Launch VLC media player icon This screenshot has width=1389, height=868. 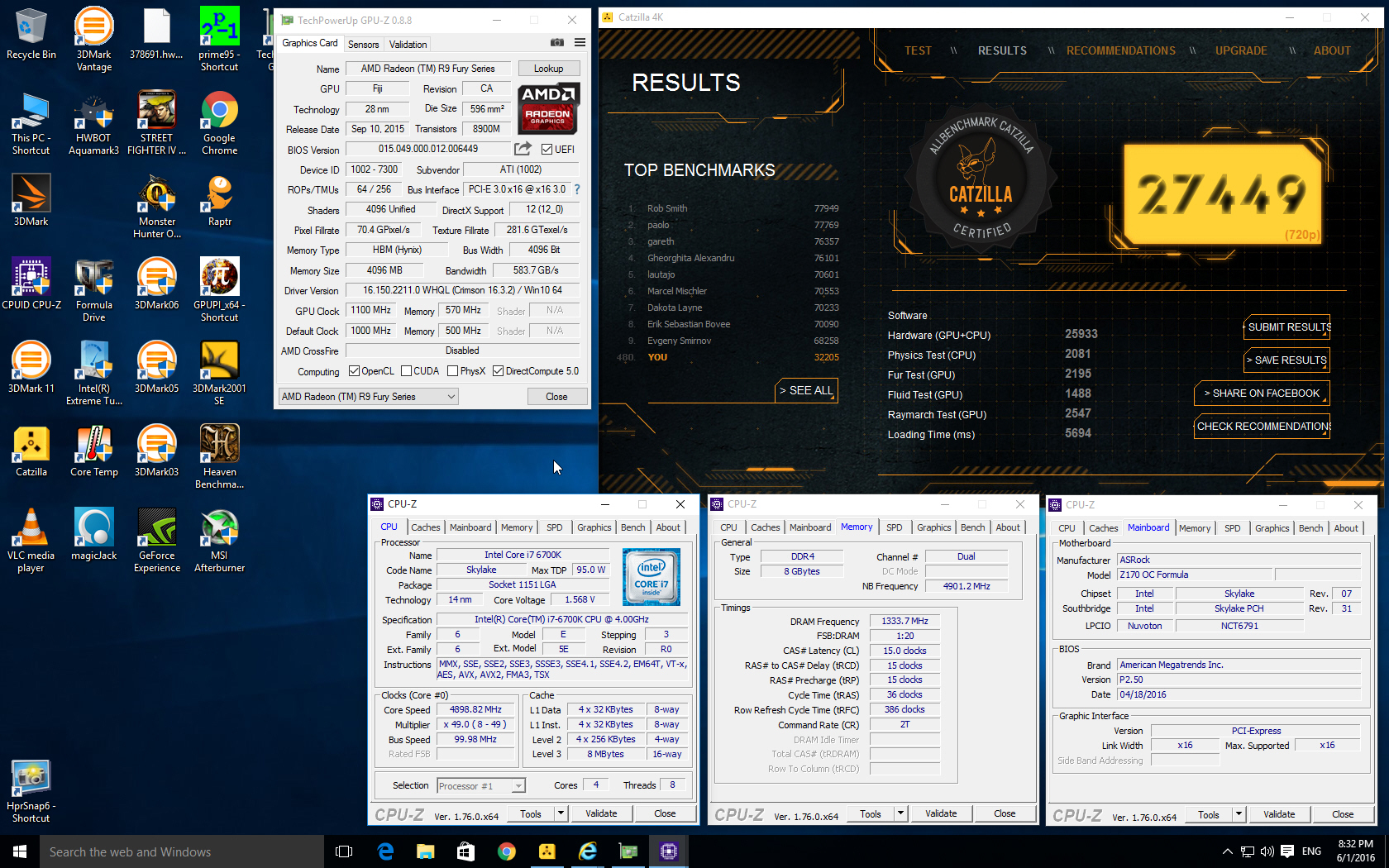tap(31, 540)
